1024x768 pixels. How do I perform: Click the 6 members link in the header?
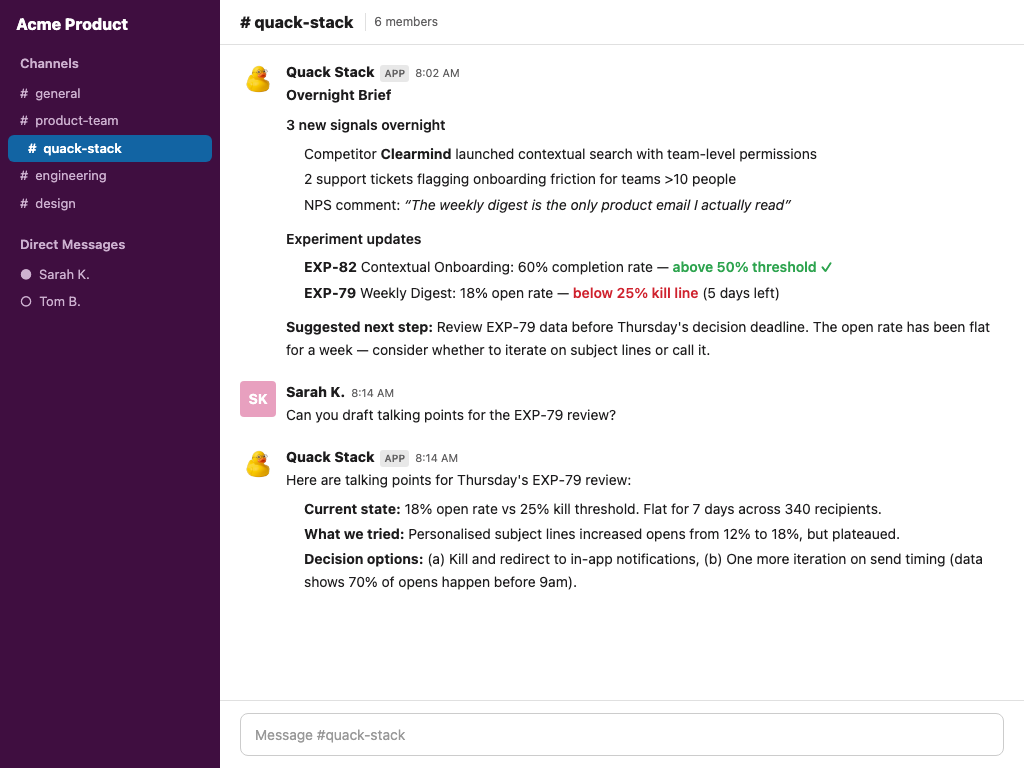405,21
